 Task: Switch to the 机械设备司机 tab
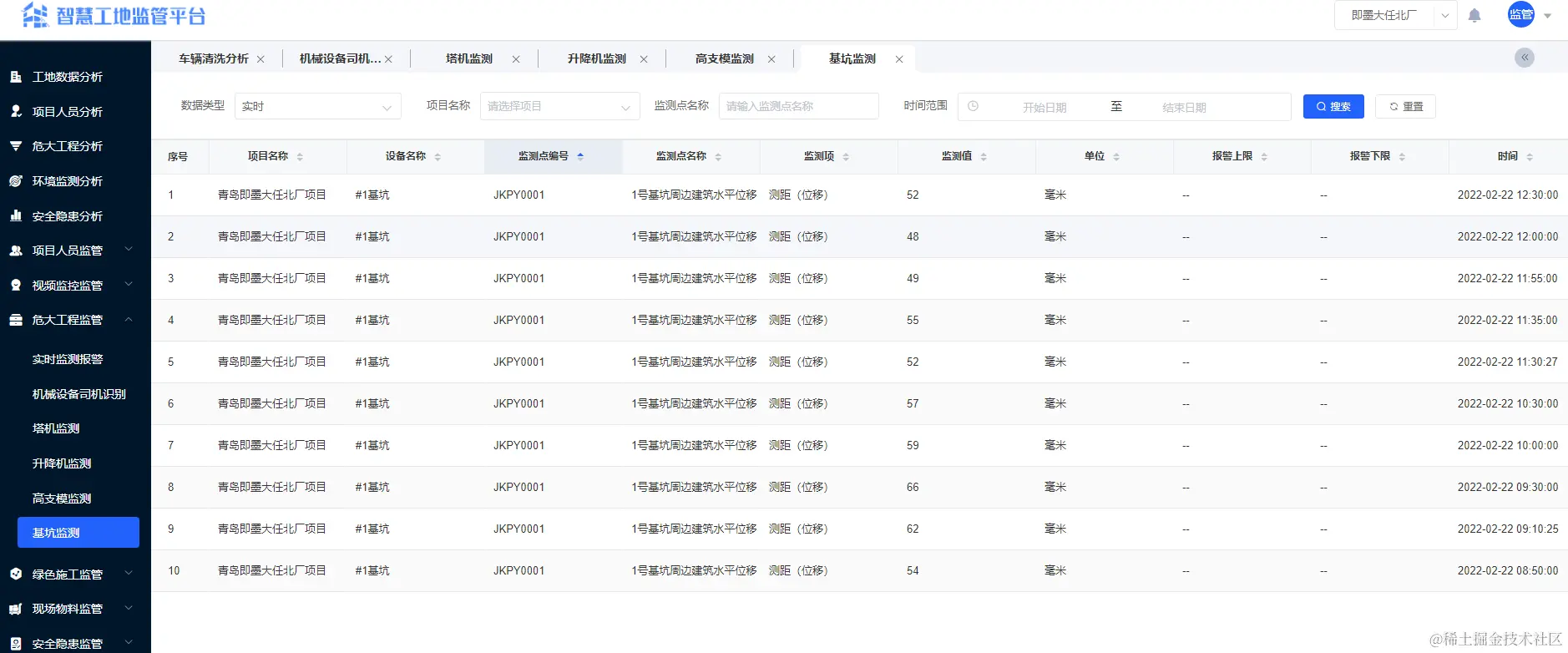pyautogui.click(x=340, y=58)
